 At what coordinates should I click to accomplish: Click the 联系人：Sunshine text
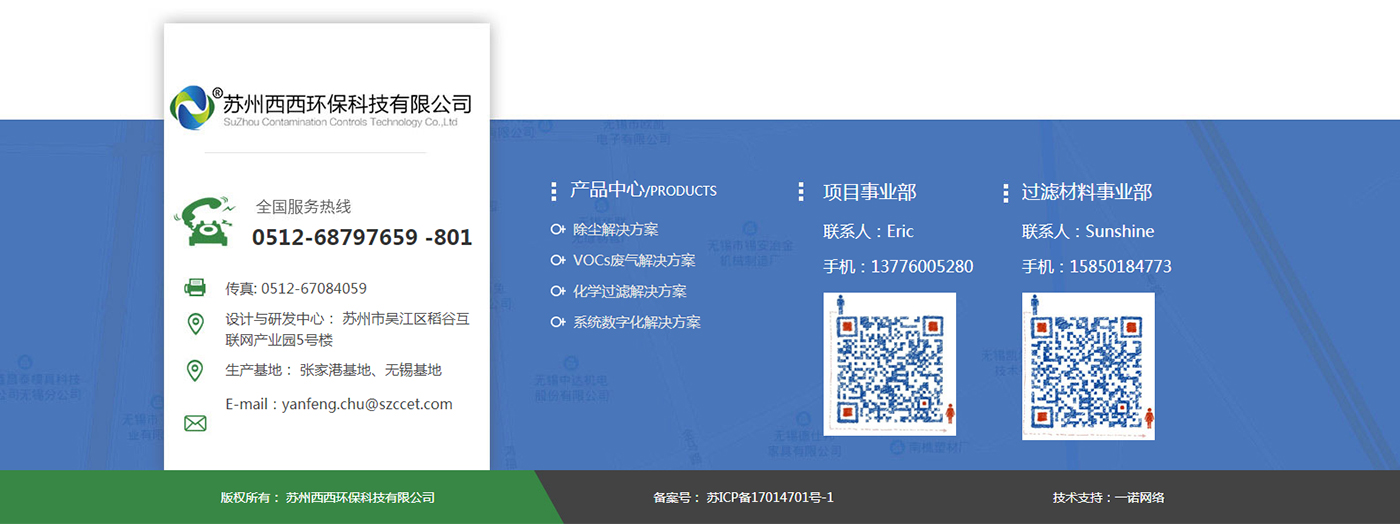tap(1088, 231)
